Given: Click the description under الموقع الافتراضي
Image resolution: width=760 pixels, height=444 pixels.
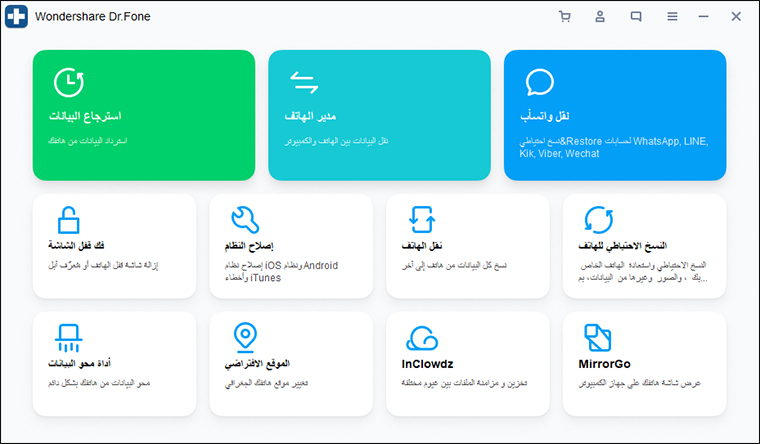Looking at the screenshot, I should 266,383.
